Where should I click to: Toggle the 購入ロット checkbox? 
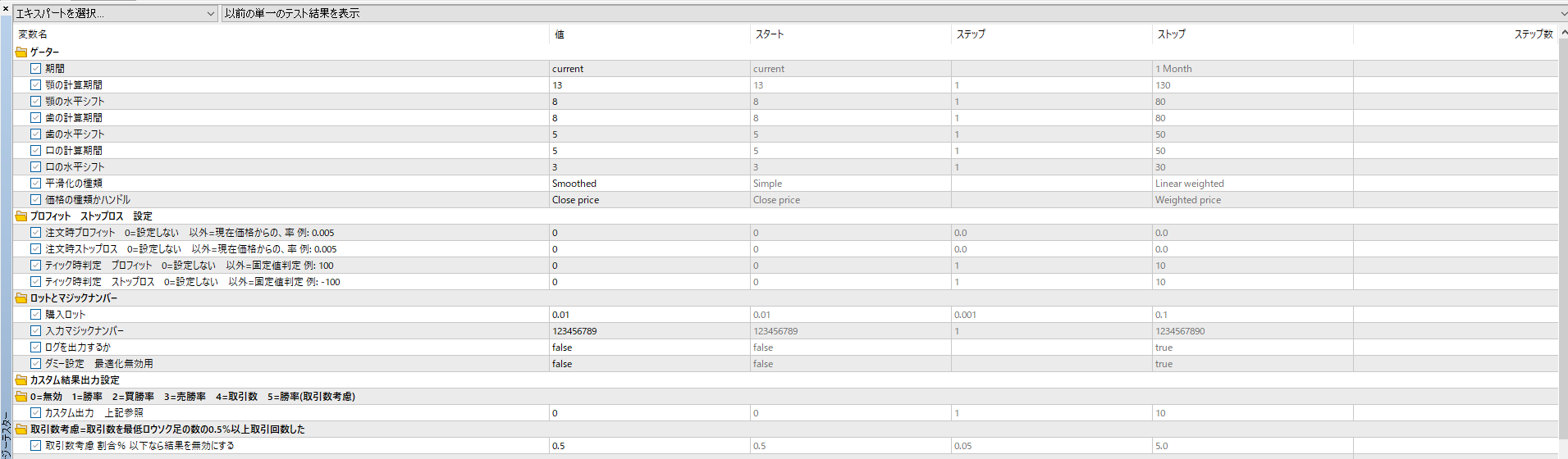pyautogui.click(x=36, y=315)
